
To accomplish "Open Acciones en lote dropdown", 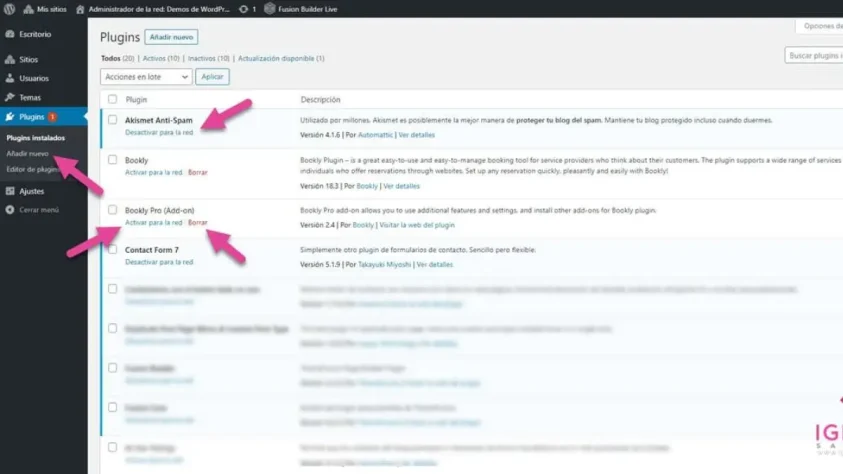I will [x=146, y=77].
